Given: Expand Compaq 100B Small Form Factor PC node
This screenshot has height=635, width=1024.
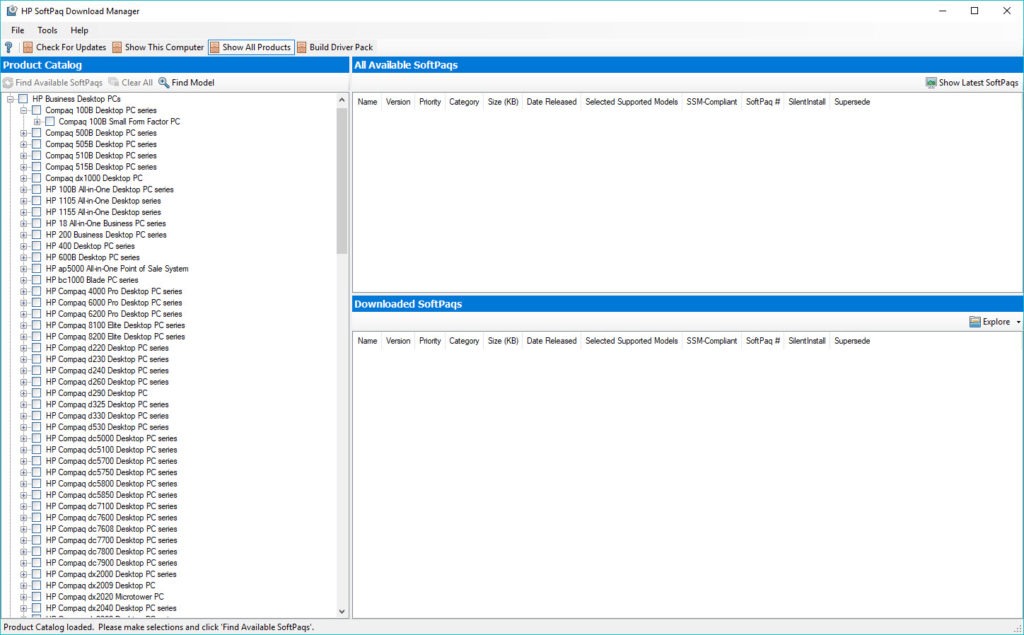Looking at the screenshot, I should (x=37, y=122).
